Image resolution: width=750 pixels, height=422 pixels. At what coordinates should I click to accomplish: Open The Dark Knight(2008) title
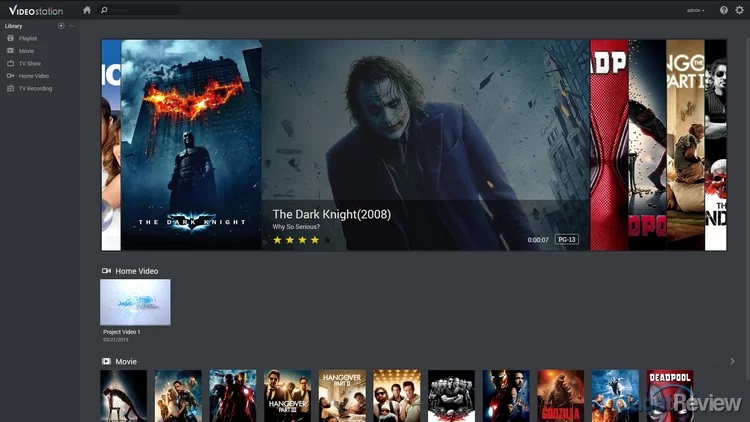[331, 214]
